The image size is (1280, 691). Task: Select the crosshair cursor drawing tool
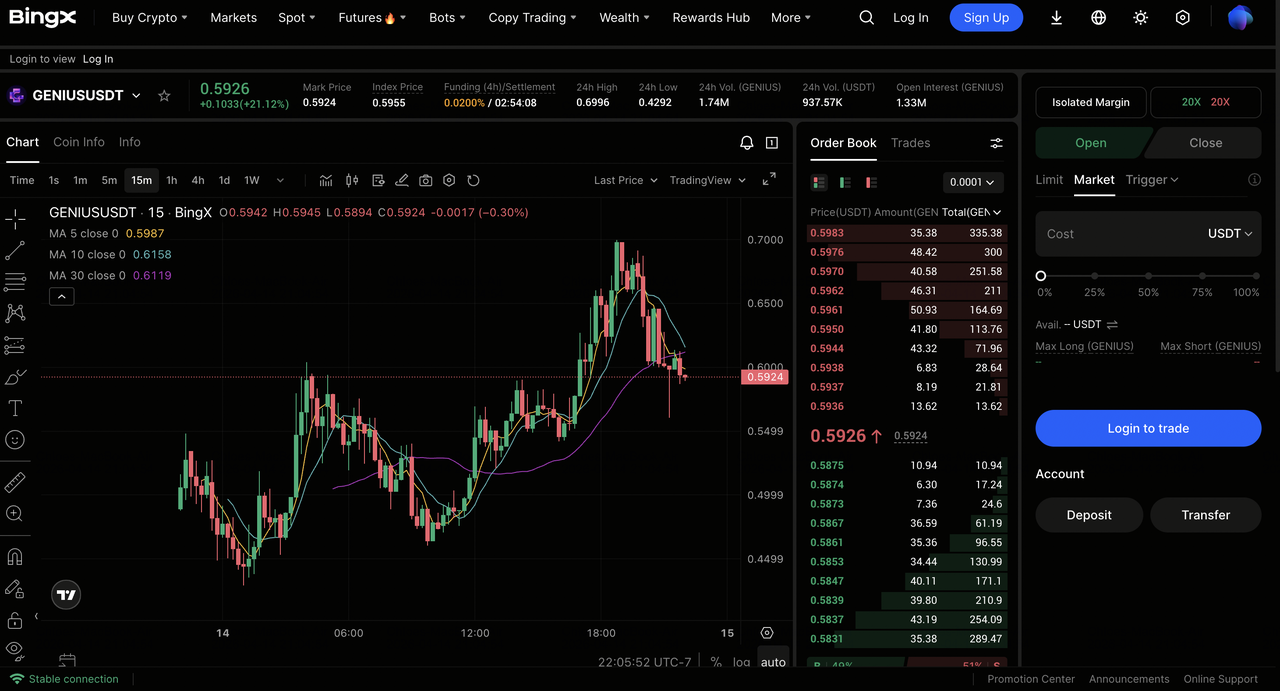coord(15,219)
